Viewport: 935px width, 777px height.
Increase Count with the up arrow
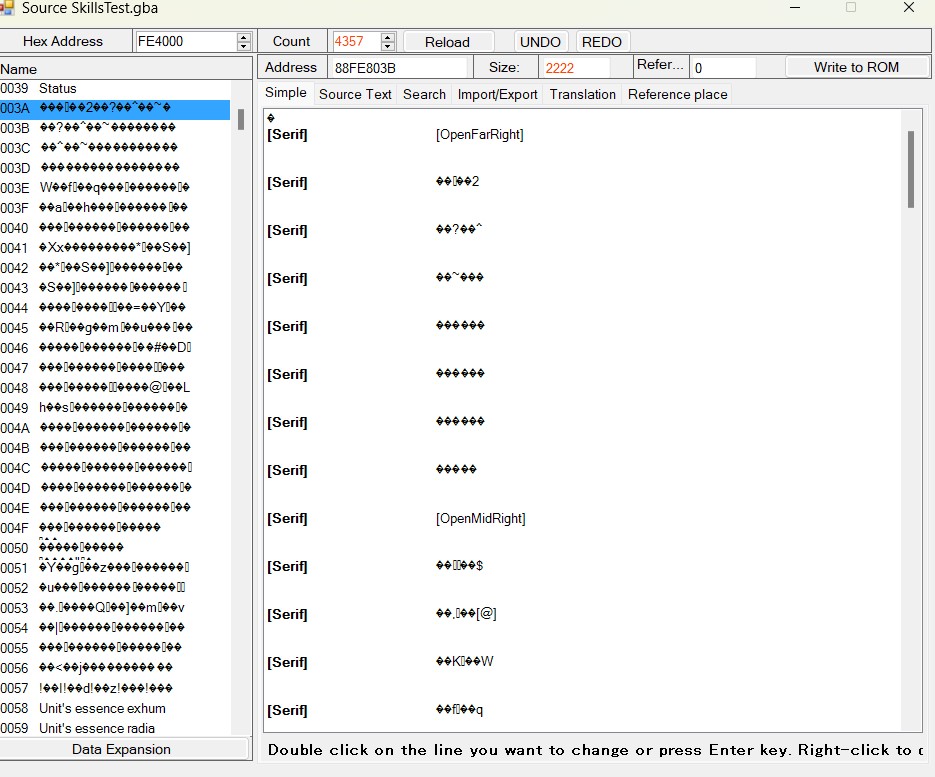388,37
